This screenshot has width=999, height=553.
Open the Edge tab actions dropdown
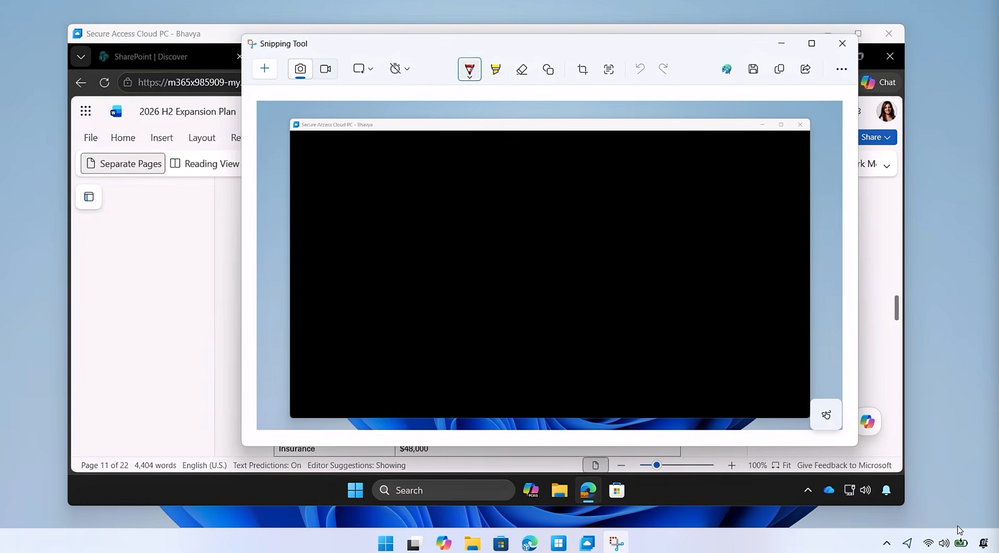[x=81, y=57]
